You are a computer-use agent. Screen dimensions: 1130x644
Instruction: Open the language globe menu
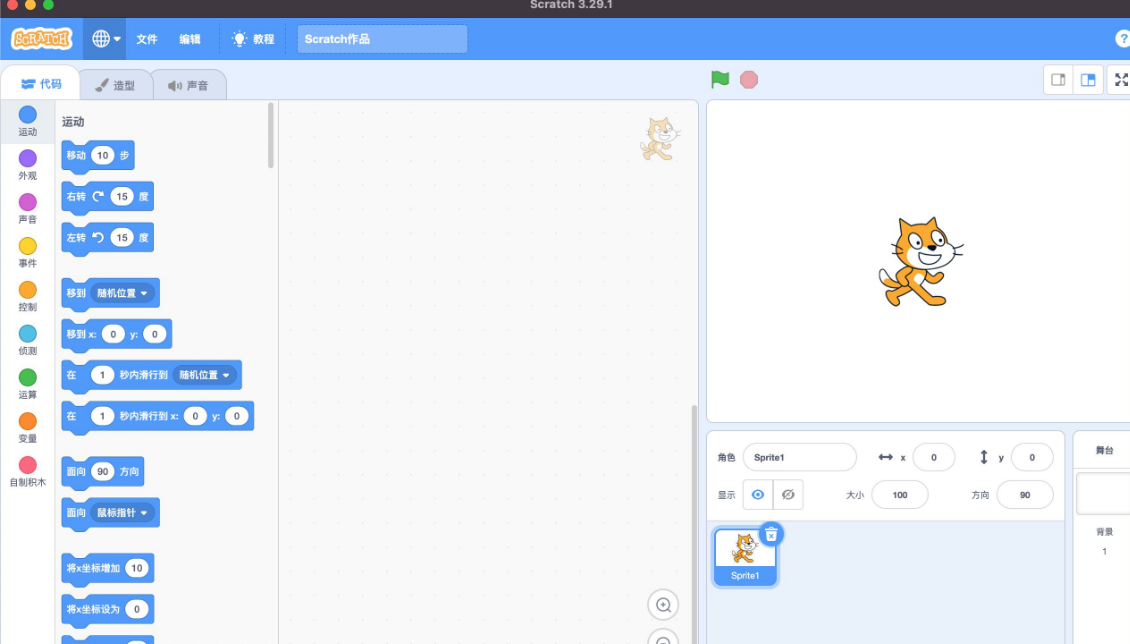pyautogui.click(x=105, y=38)
